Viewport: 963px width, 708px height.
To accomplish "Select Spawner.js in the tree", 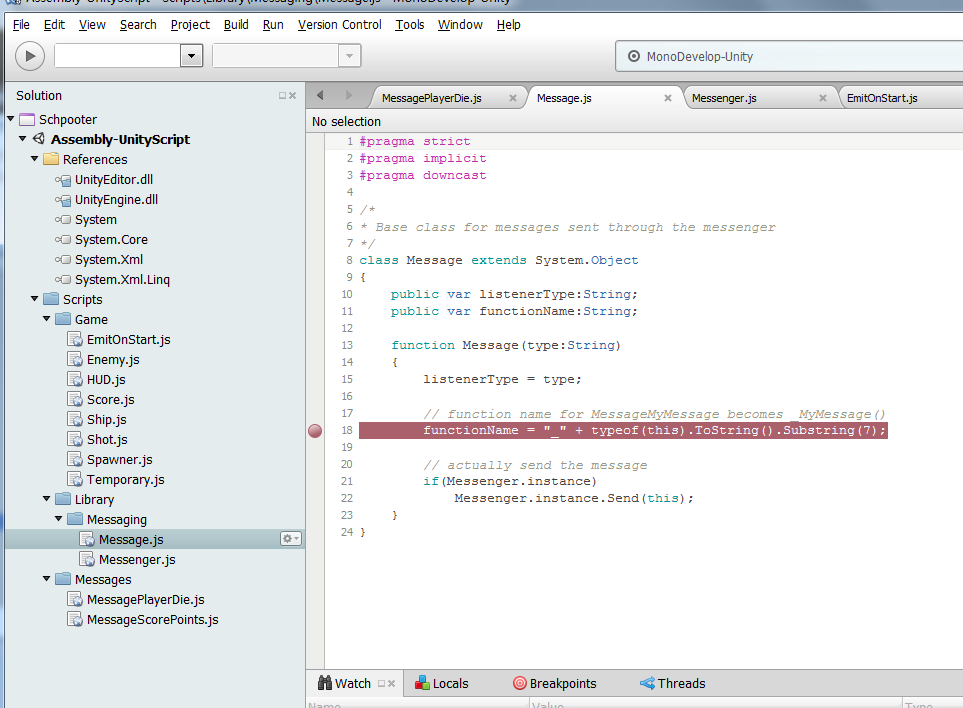I will click(x=119, y=460).
